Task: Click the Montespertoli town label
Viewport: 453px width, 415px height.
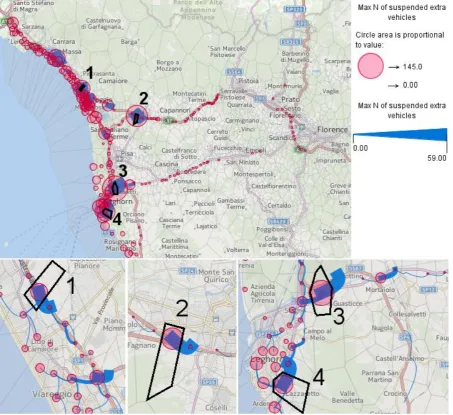Action: pyautogui.click(x=253, y=174)
